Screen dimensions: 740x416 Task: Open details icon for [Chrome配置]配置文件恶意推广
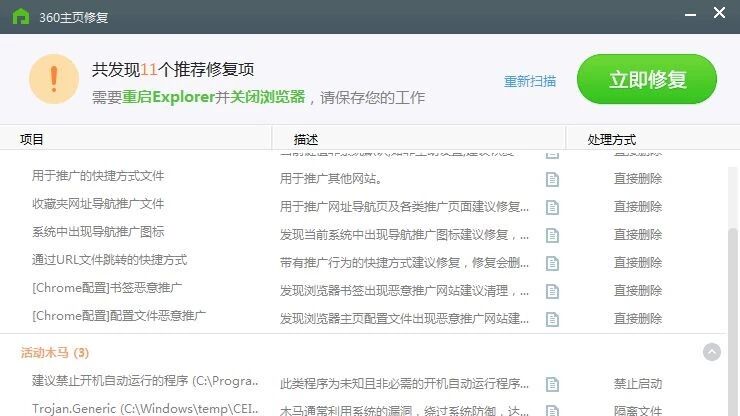point(552,319)
